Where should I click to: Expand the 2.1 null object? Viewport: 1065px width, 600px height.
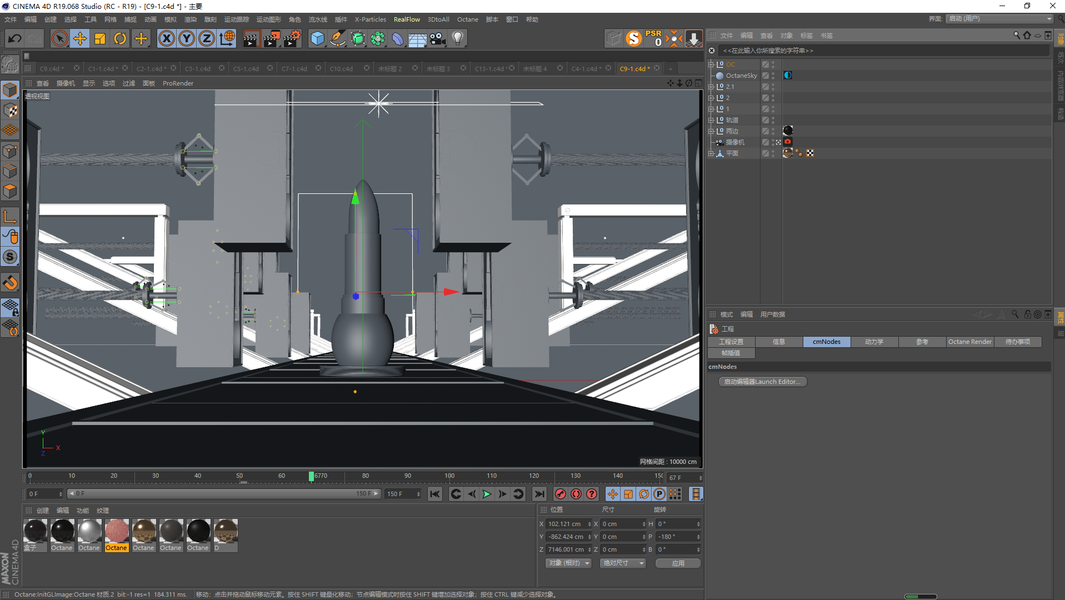[711, 87]
